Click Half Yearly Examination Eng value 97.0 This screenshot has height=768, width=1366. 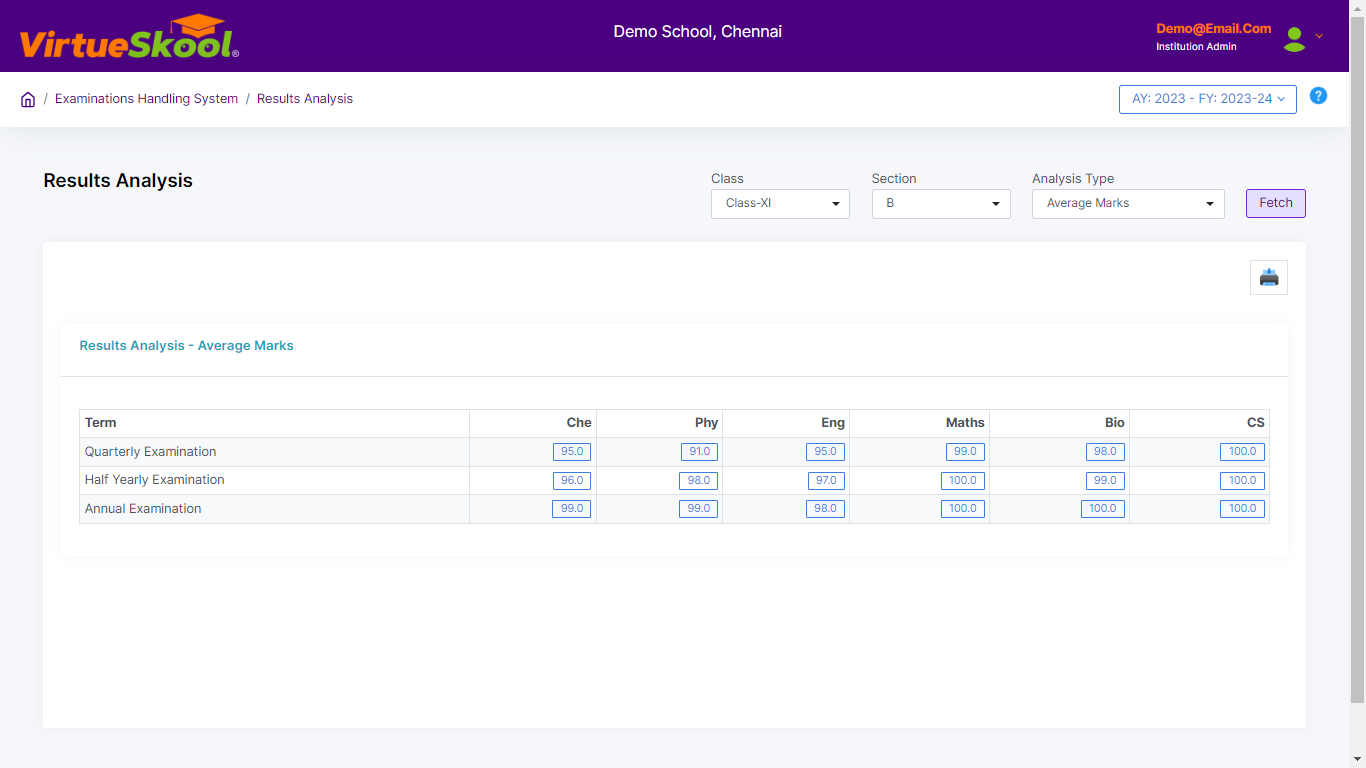pyautogui.click(x=827, y=481)
